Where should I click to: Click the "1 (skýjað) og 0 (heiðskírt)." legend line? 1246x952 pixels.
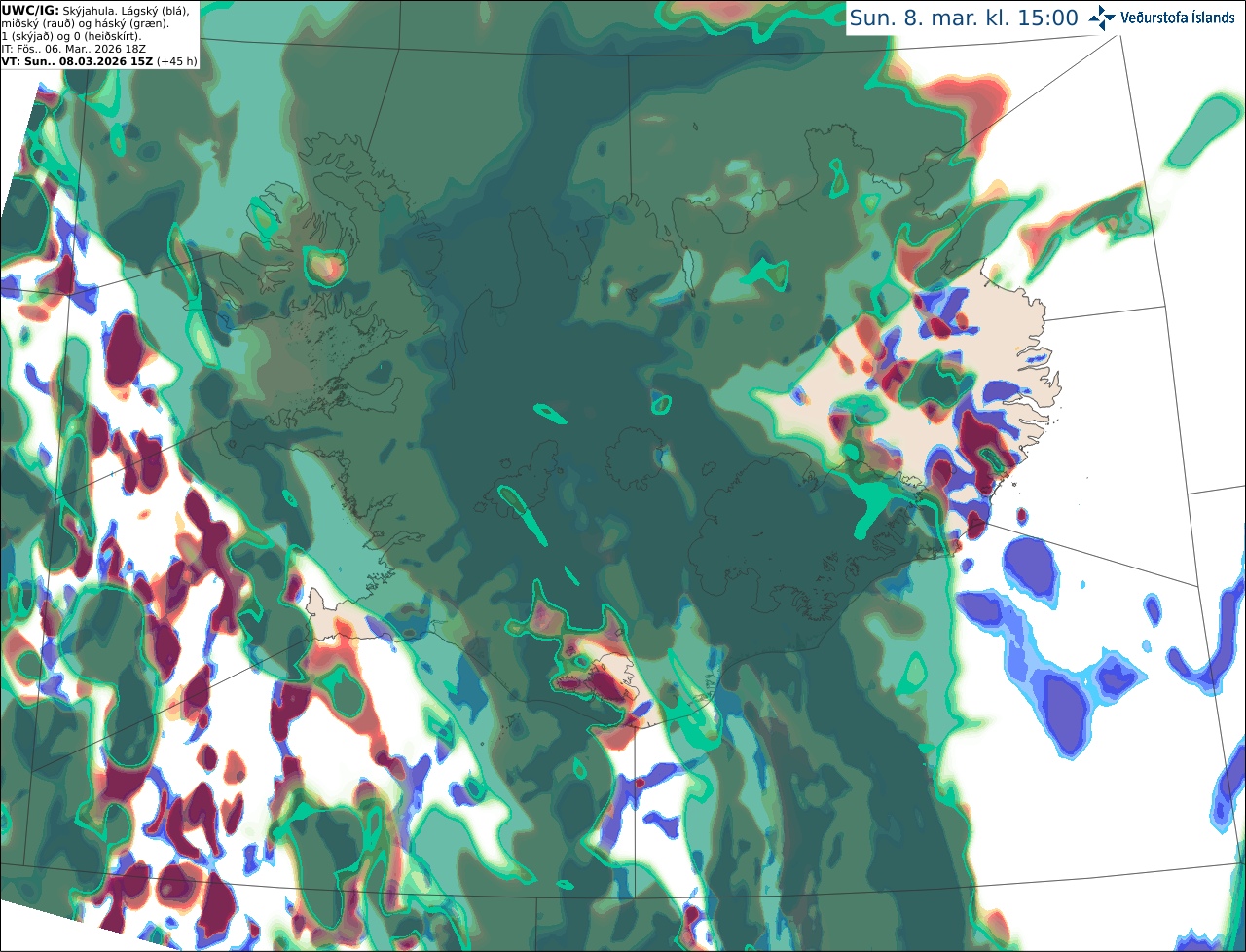click(x=71, y=36)
